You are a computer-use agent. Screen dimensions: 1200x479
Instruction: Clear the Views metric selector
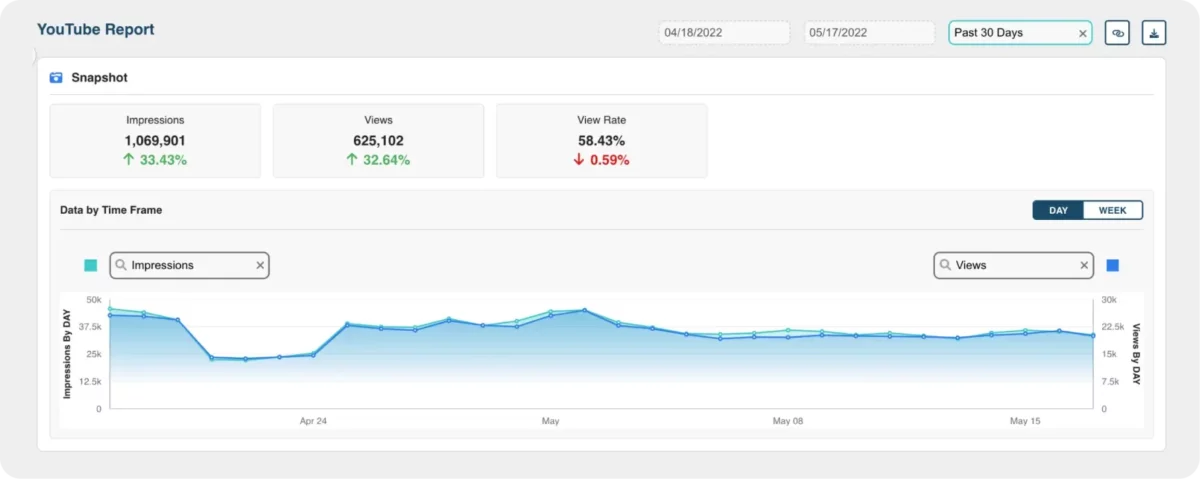pos(1084,265)
